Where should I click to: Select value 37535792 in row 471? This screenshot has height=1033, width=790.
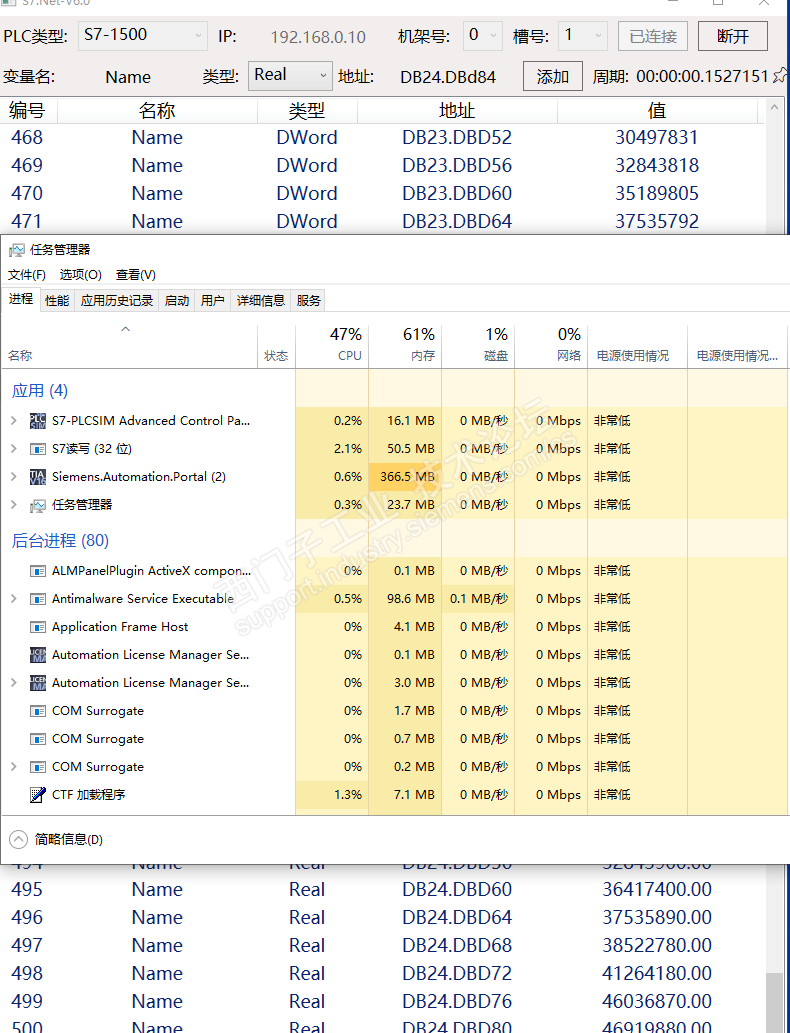pos(657,221)
